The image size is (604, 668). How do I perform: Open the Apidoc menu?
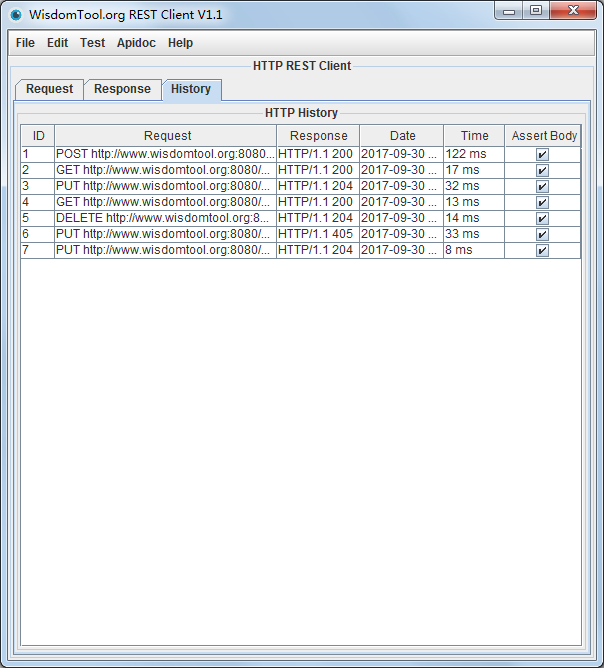[x=136, y=43]
